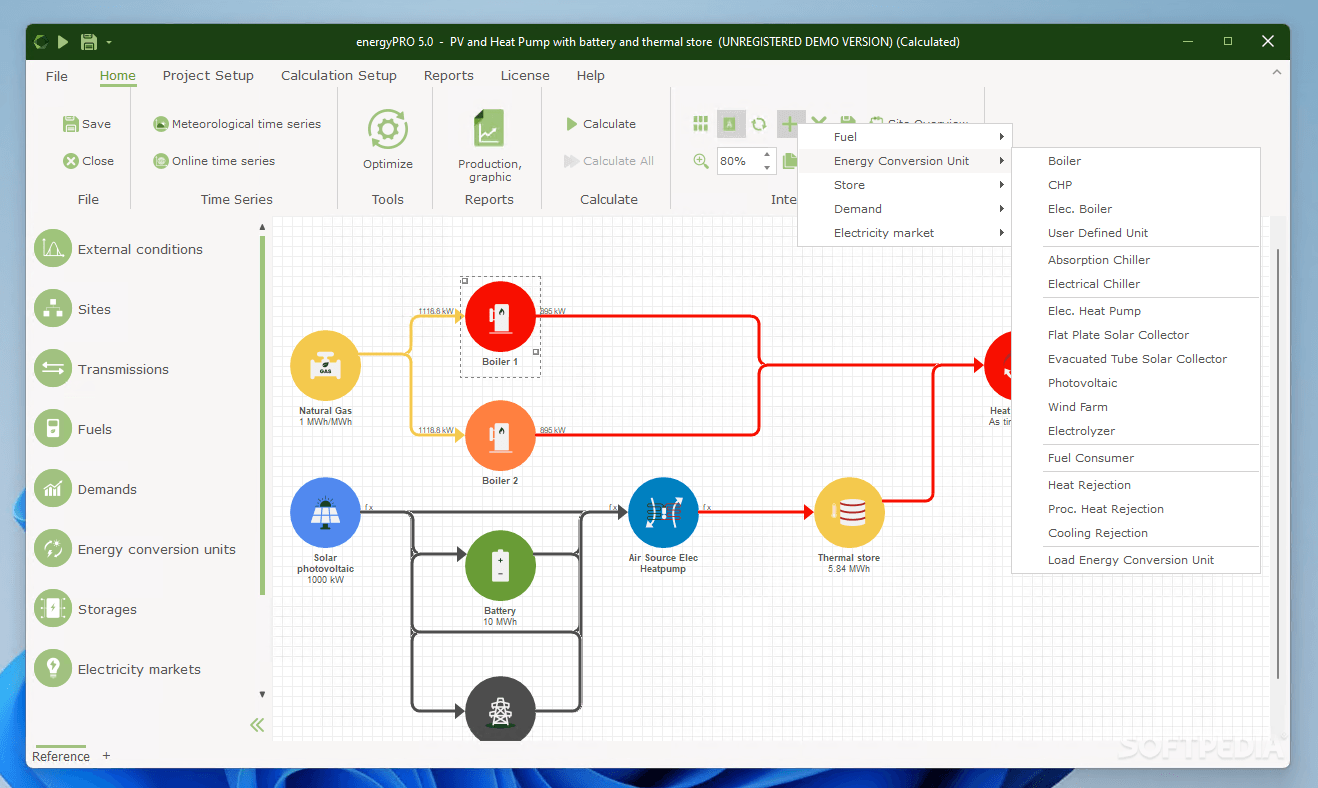
Task: Select the Boiler 2 node
Action: 500,436
